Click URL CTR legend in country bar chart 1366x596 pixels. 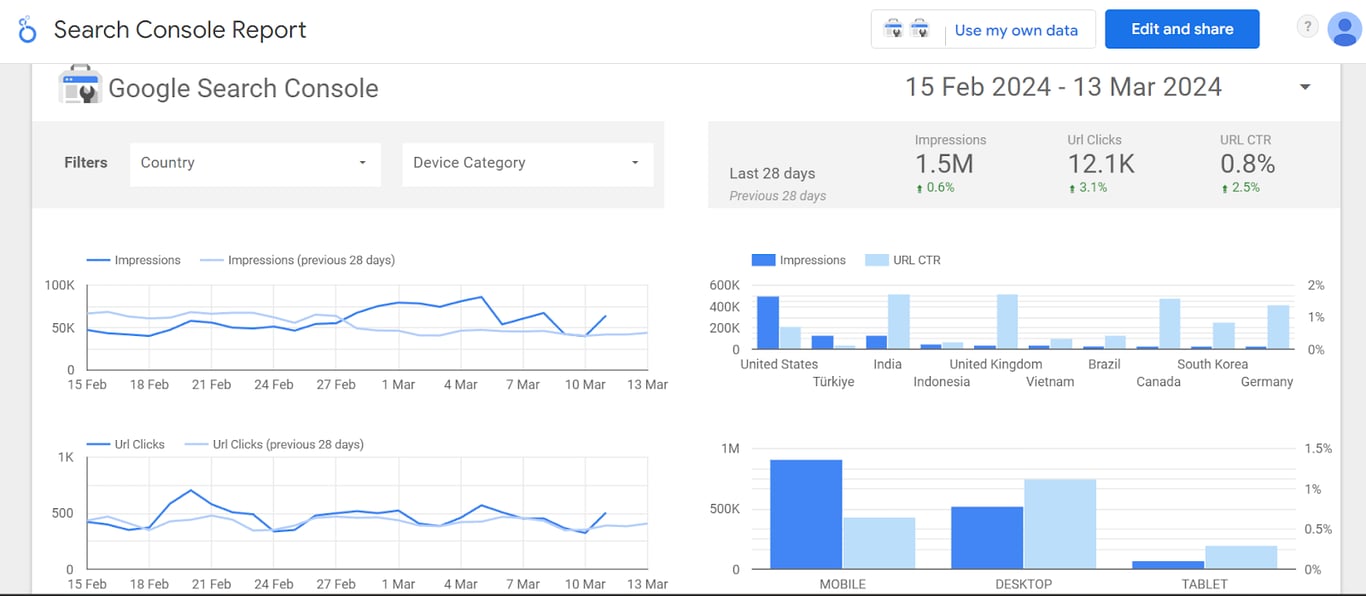(x=902, y=260)
